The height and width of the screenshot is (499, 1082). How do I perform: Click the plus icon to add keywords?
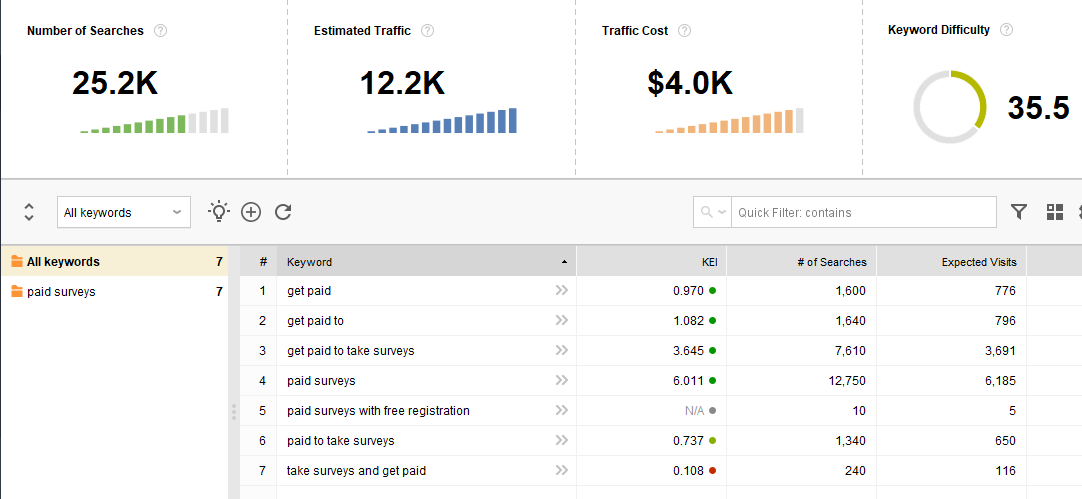[251, 212]
